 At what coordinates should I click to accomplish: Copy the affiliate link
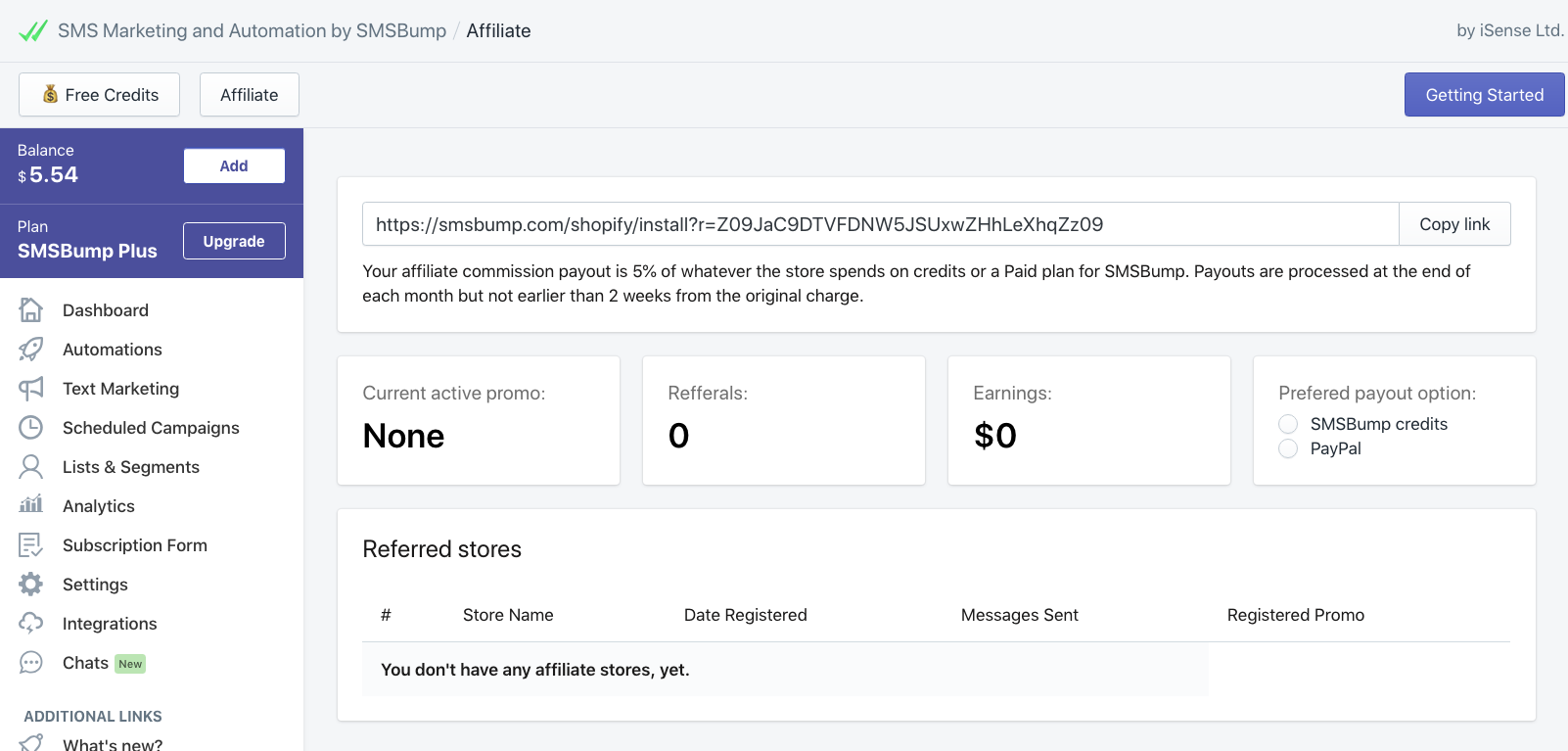[1454, 224]
